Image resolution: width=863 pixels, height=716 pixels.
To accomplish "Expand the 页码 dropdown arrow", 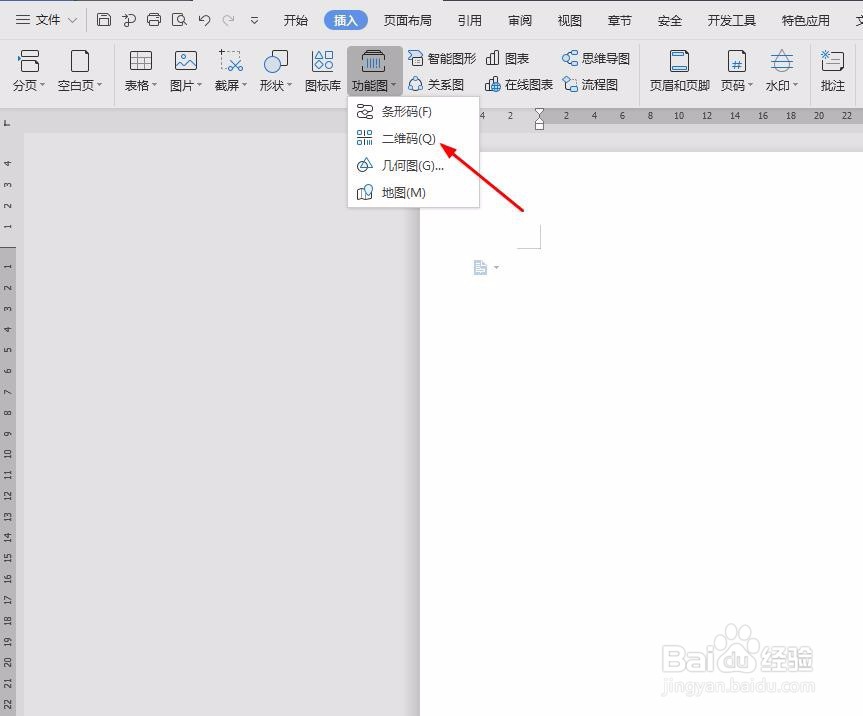I will tap(750, 85).
